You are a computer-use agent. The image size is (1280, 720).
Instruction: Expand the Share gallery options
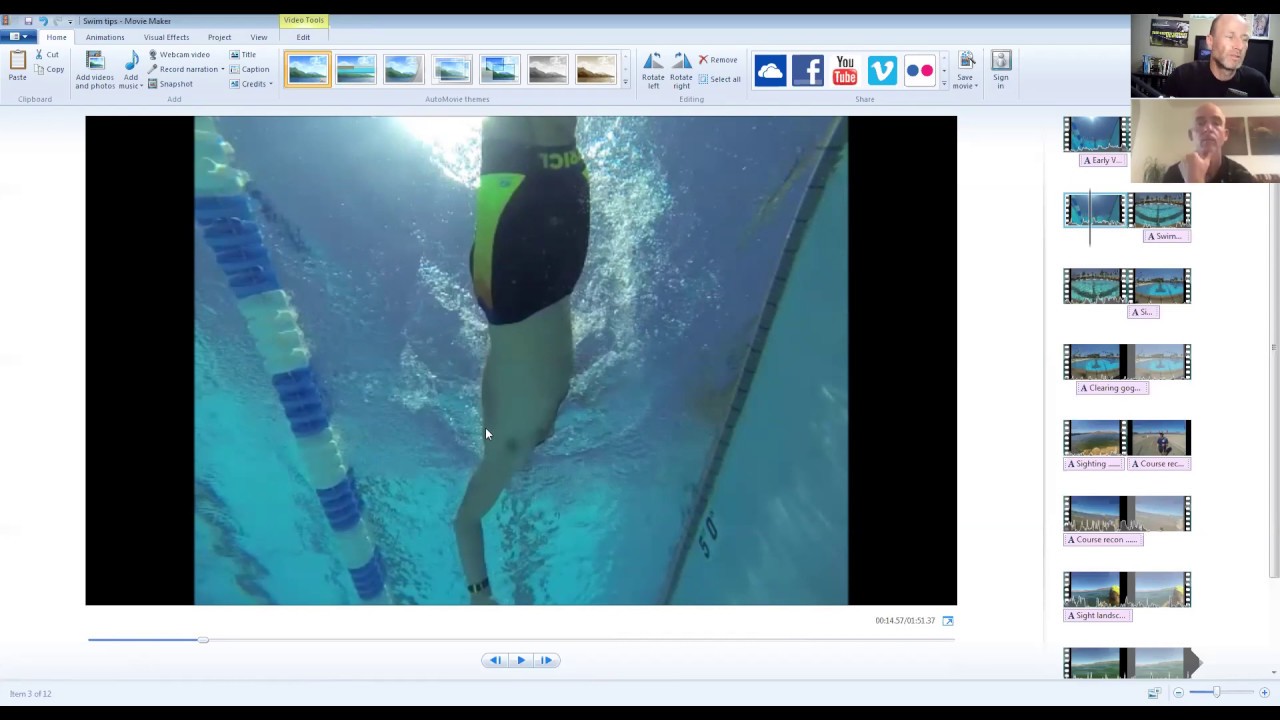coord(944,83)
